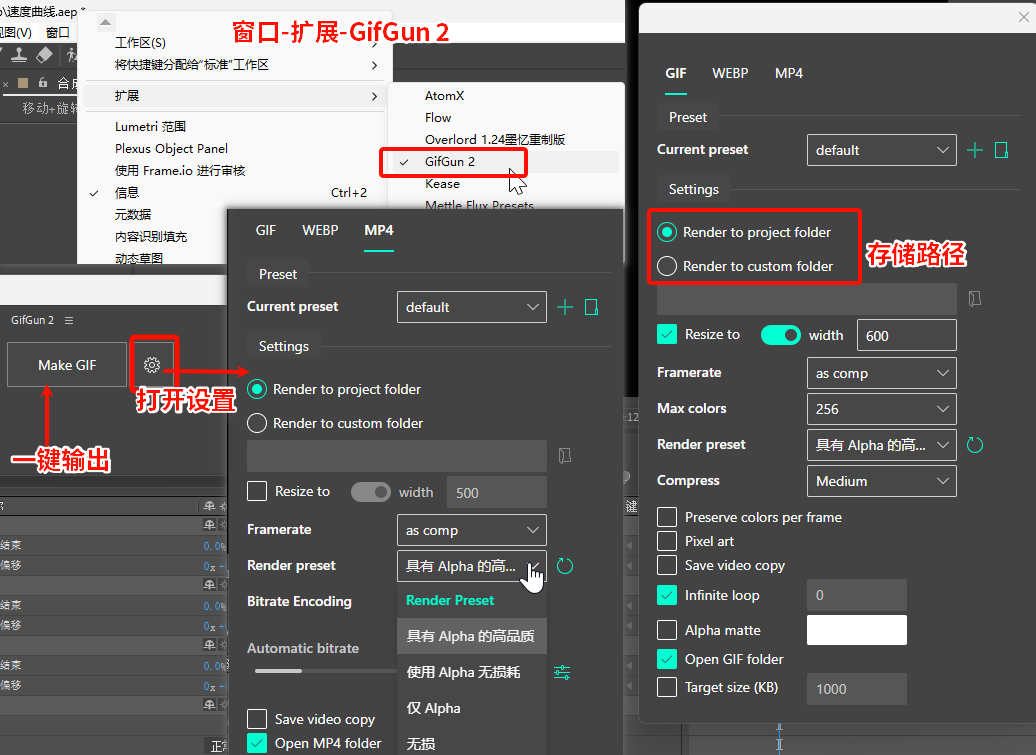This screenshot has height=755, width=1036.
Task: Click Alpha matte white color swatch
Action: click(857, 630)
